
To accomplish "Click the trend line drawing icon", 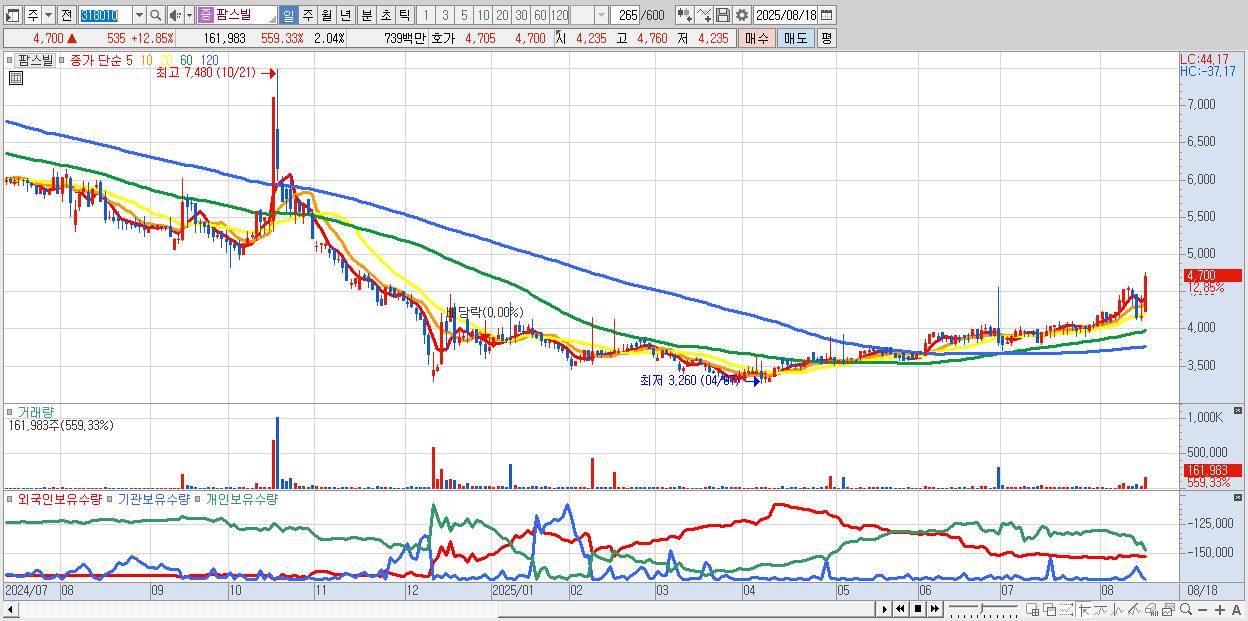I will tap(1101, 610).
